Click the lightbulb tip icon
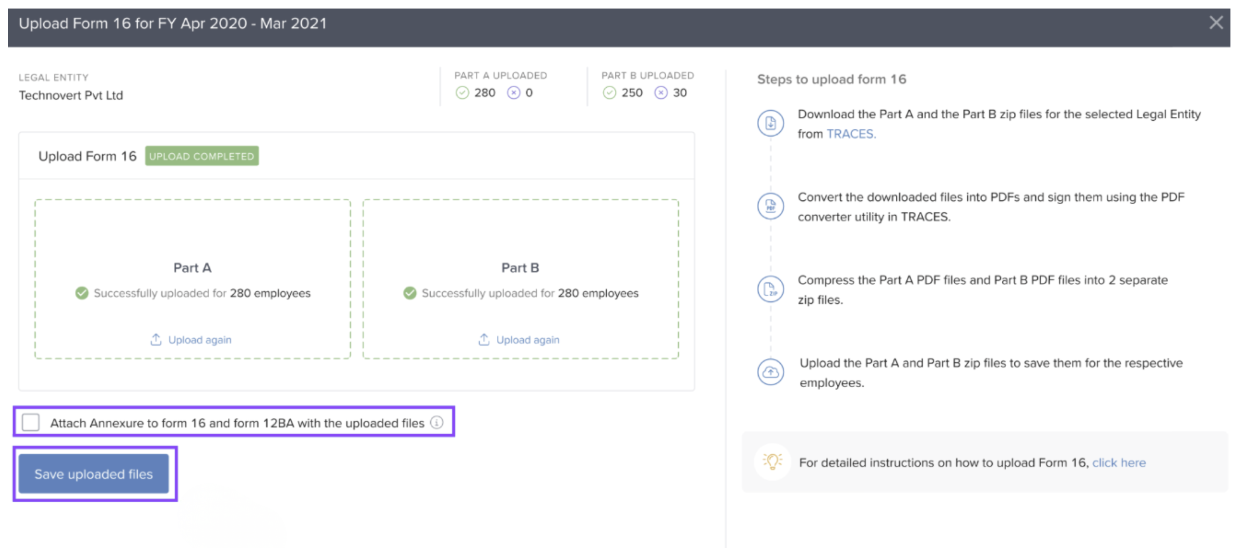This screenshot has height=548, width=1236. point(772,462)
